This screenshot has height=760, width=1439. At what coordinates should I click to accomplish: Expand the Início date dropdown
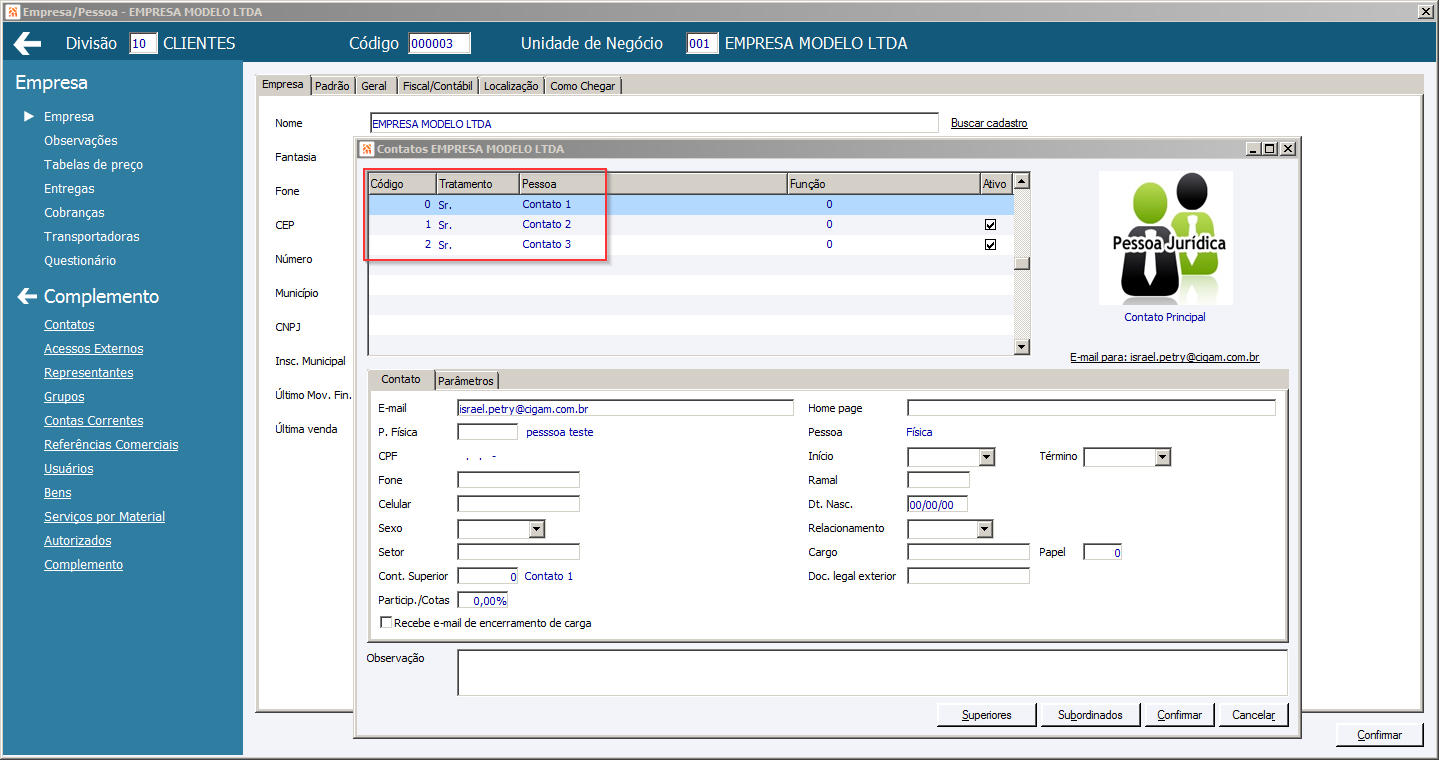987,457
